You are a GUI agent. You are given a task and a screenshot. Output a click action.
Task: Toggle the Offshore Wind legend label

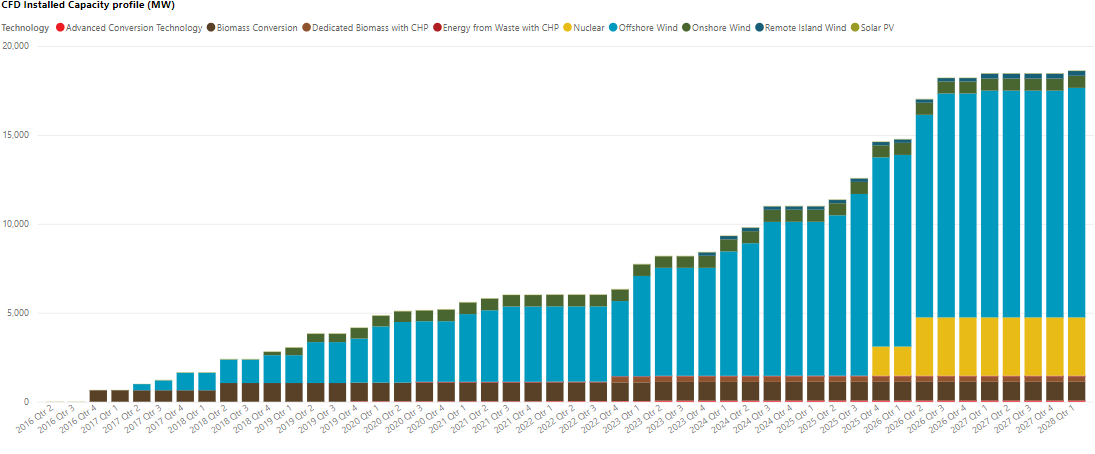click(x=650, y=27)
